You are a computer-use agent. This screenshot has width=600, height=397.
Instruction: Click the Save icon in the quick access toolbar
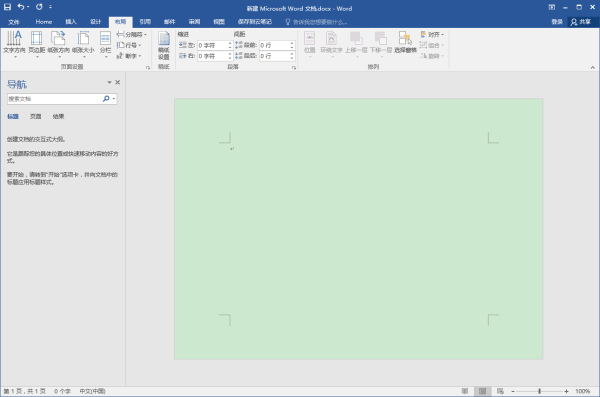[7, 7]
